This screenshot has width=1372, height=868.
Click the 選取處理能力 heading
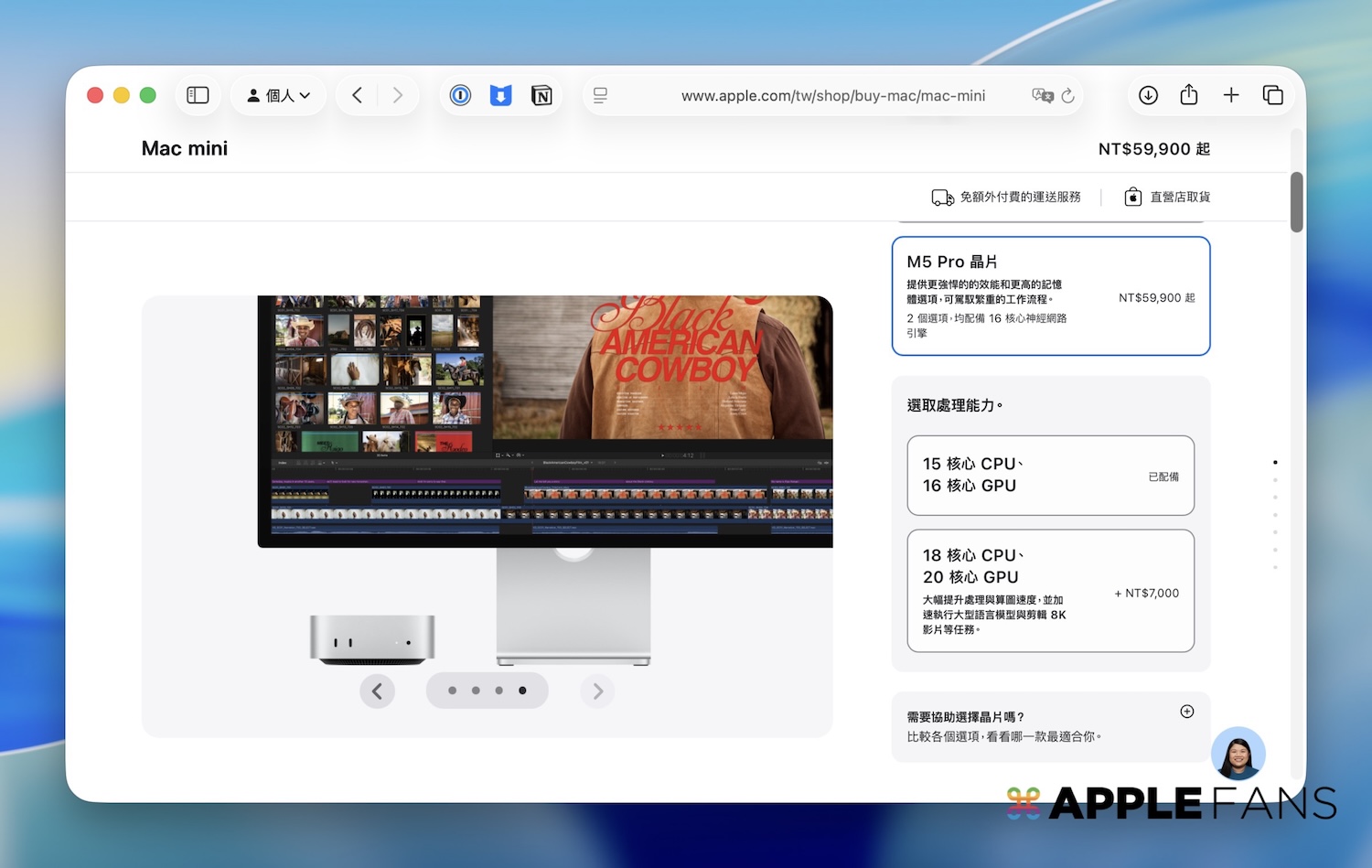[x=955, y=405]
